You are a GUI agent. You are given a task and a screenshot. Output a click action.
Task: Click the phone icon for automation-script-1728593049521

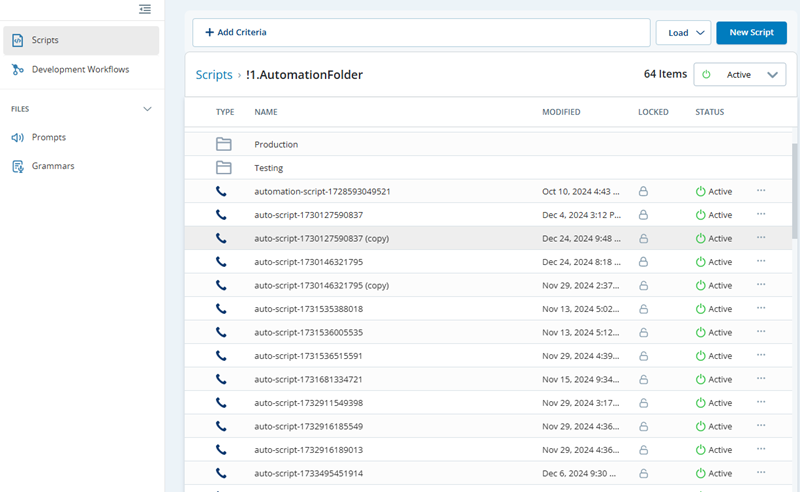click(x=222, y=191)
